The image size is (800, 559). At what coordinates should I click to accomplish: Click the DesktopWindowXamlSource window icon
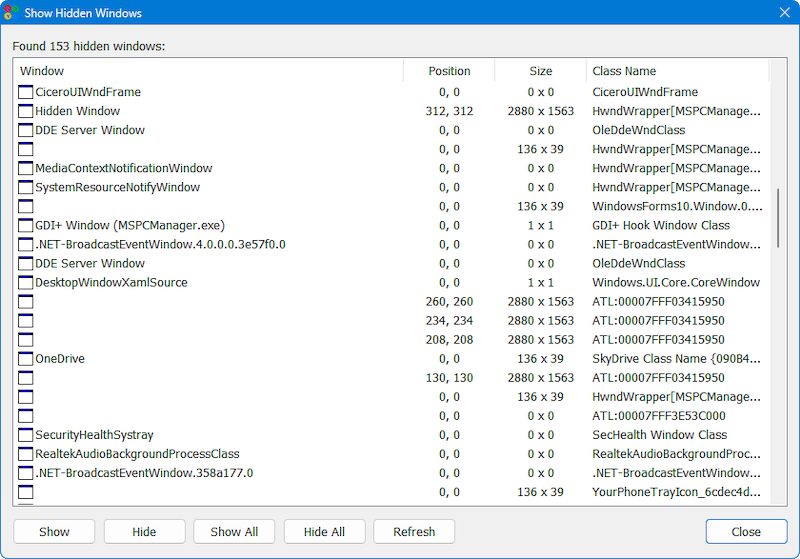pyautogui.click(x=26, y=283)
